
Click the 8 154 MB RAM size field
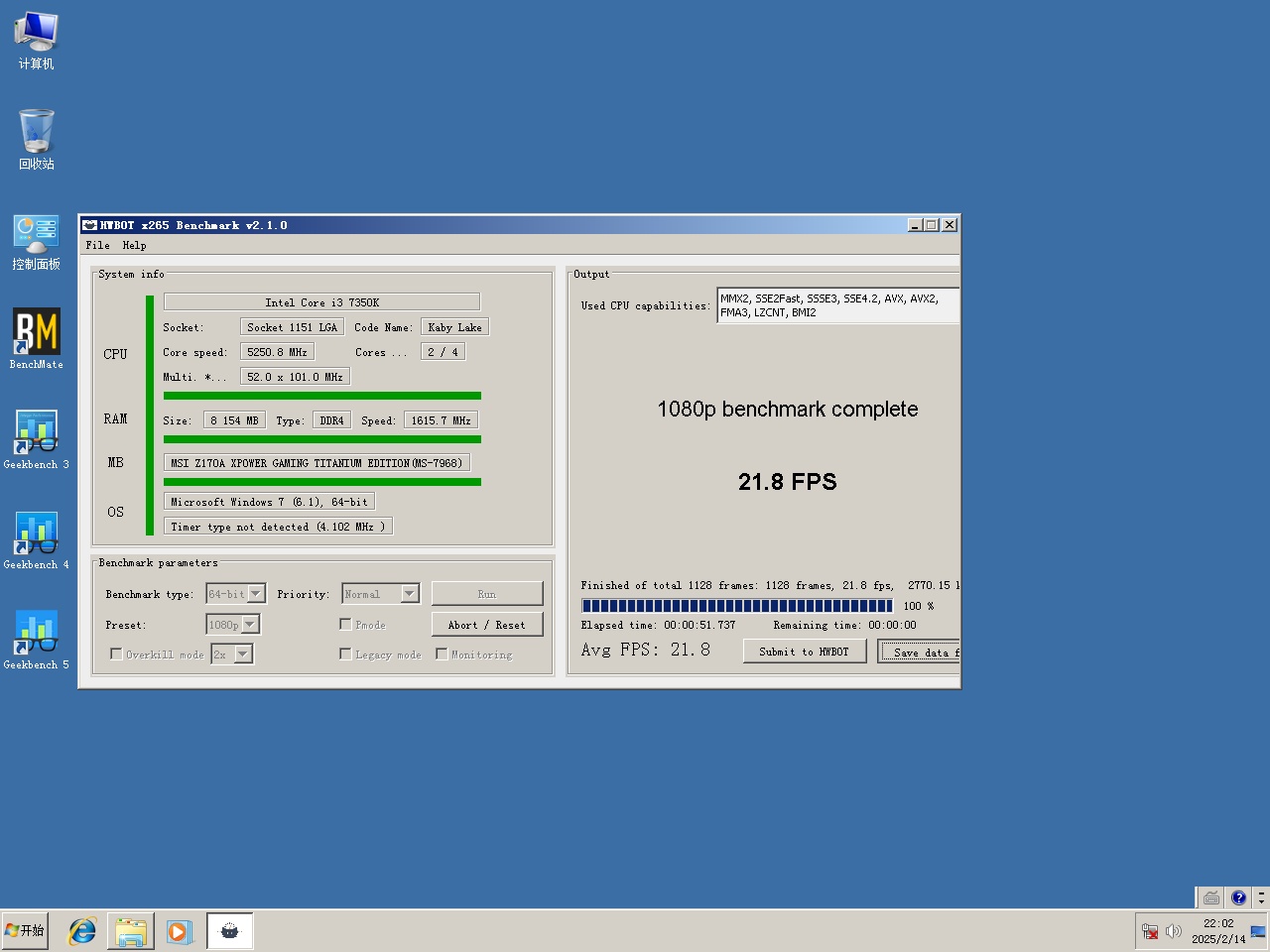coord(234,420)
